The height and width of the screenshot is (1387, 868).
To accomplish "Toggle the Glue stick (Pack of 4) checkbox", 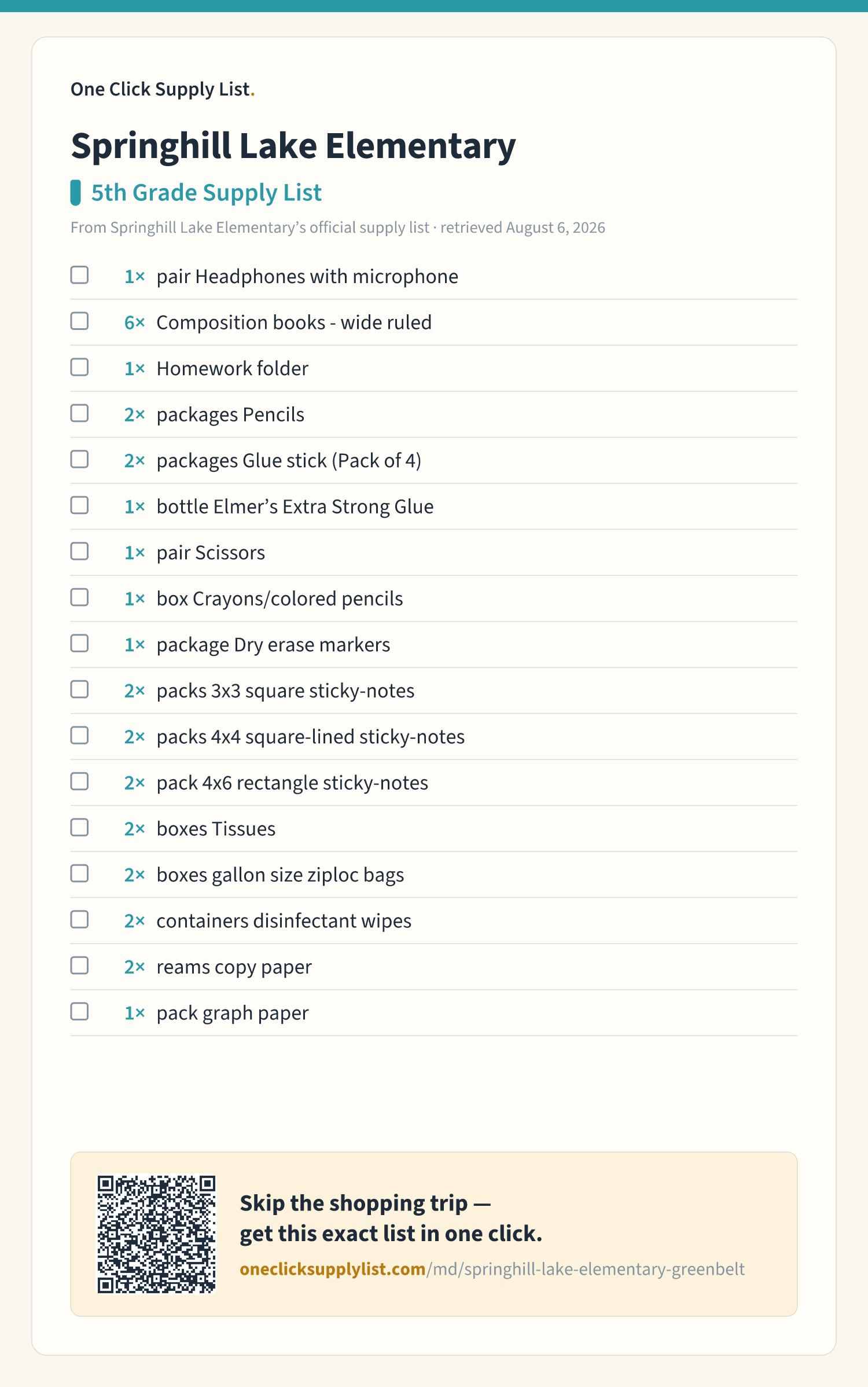I will [79, 459].
